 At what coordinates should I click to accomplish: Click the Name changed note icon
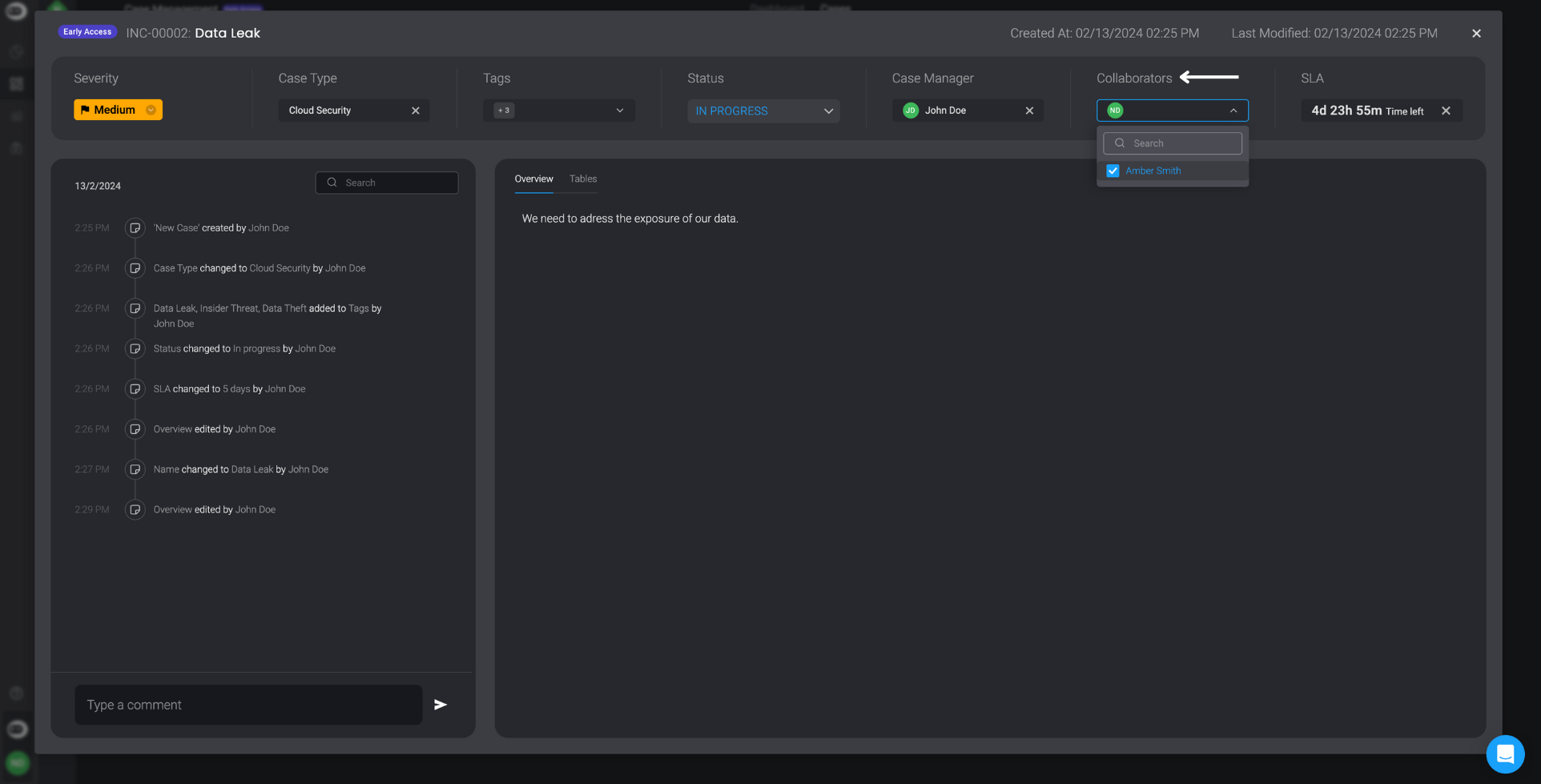135,469
